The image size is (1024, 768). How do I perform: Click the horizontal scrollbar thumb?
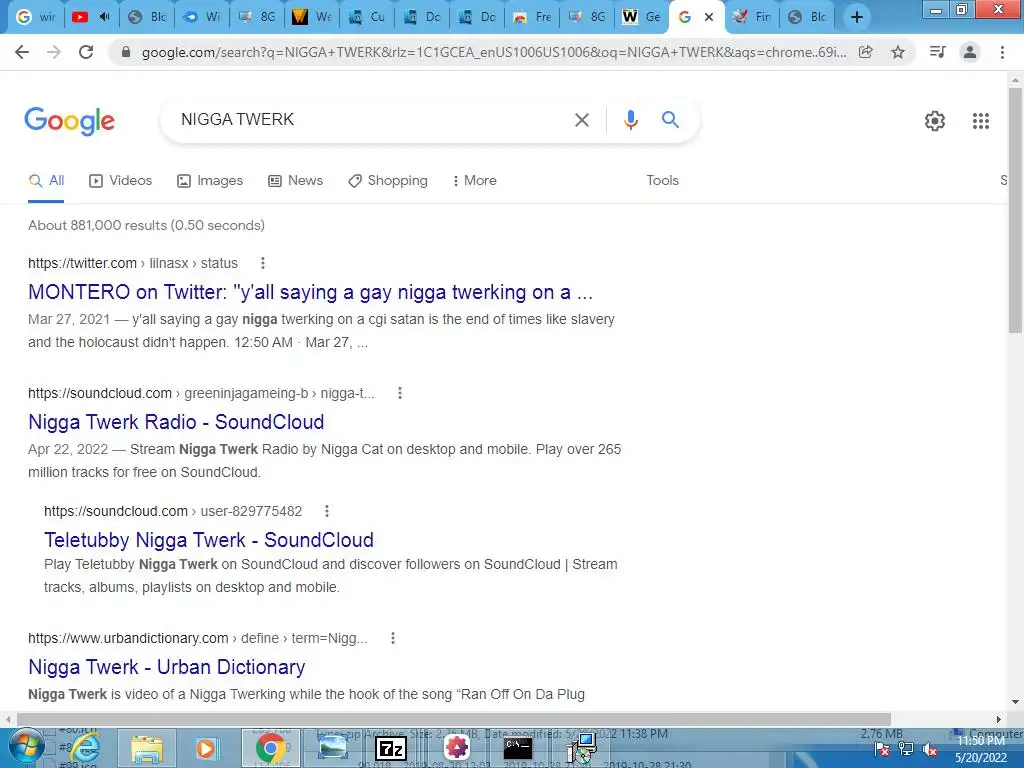[454, 719]
